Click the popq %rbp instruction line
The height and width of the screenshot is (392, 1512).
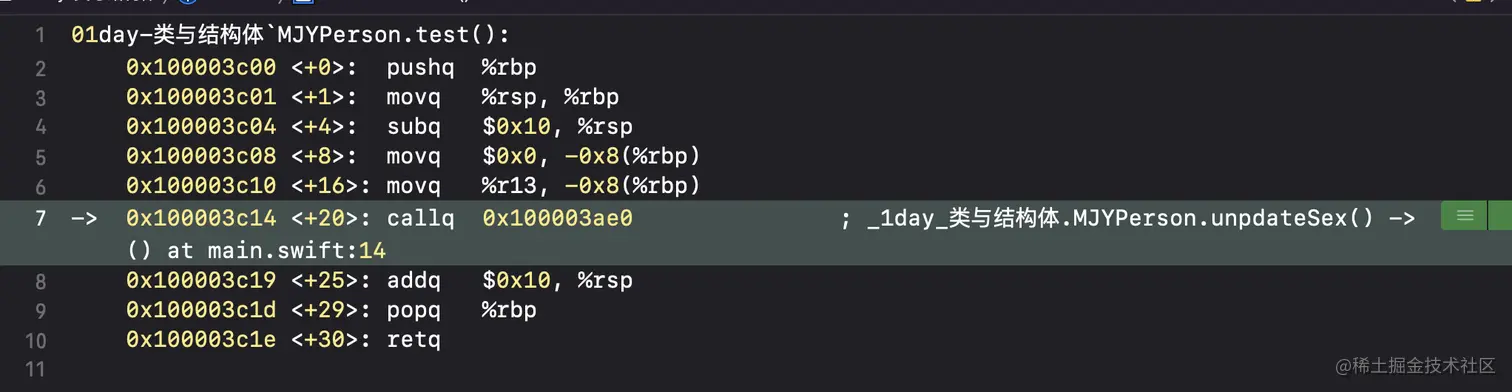[462, 310]
